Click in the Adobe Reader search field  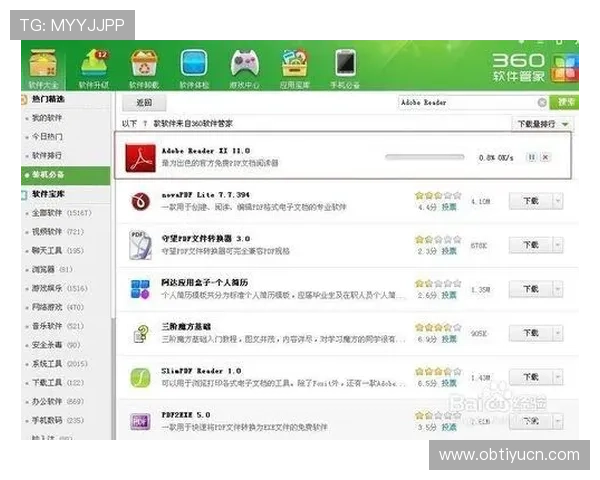pos(467,102)
